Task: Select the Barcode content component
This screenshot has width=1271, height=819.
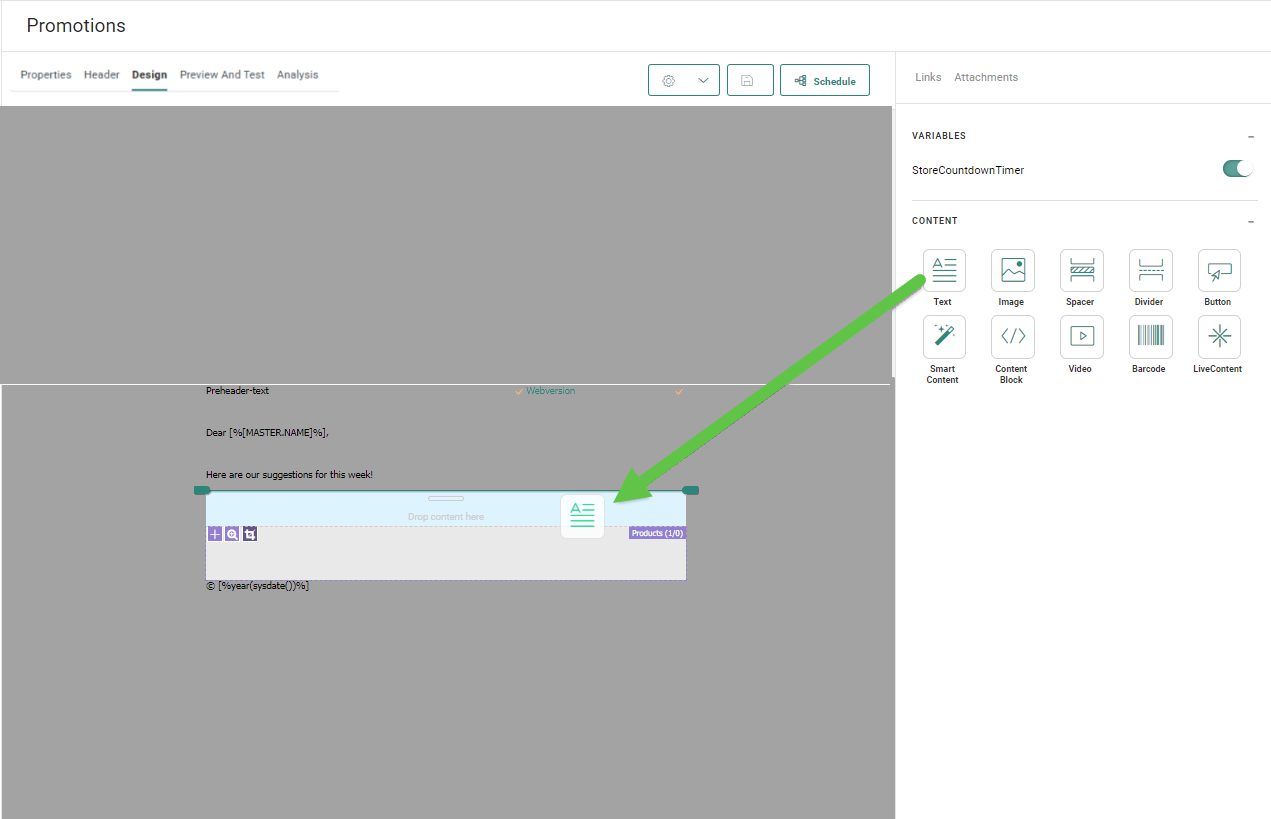Action: pos(1150,337)
